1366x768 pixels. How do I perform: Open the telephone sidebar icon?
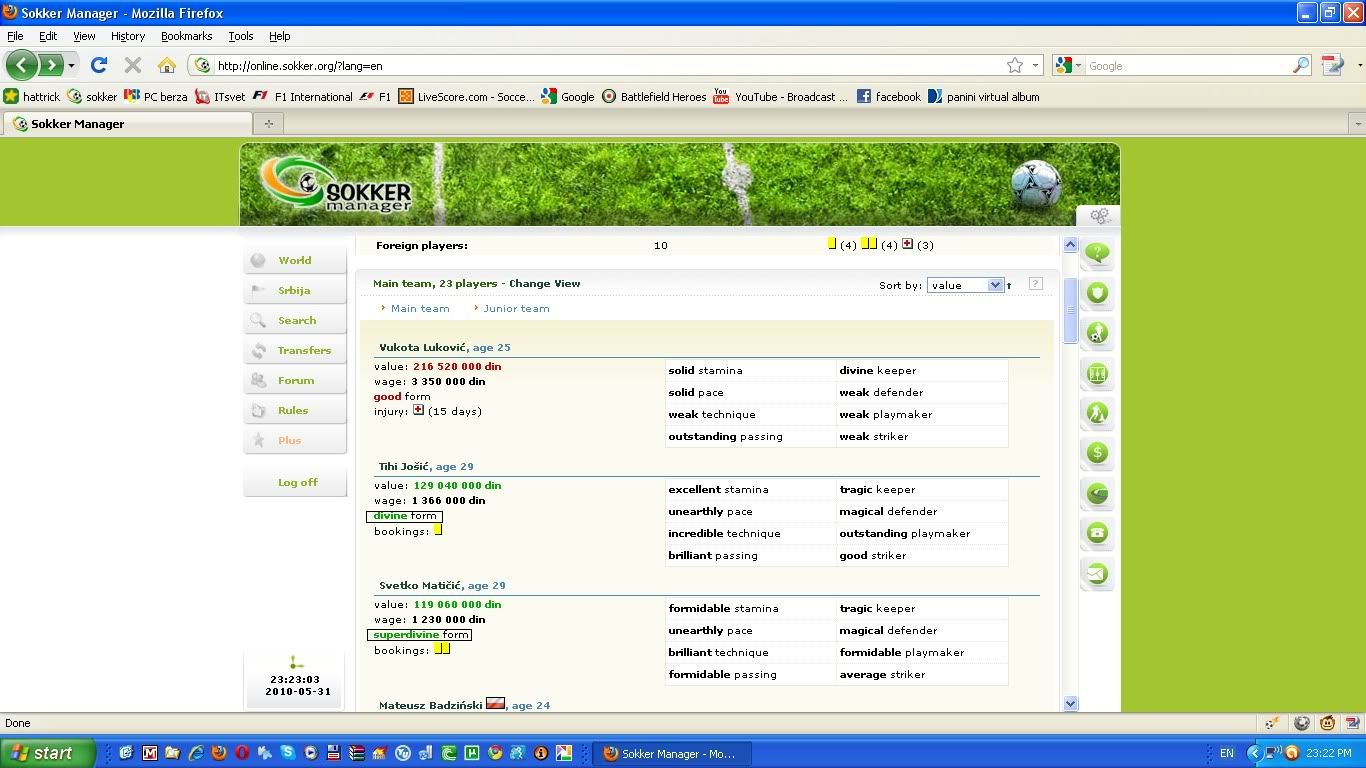click(x=1098, y=533)
